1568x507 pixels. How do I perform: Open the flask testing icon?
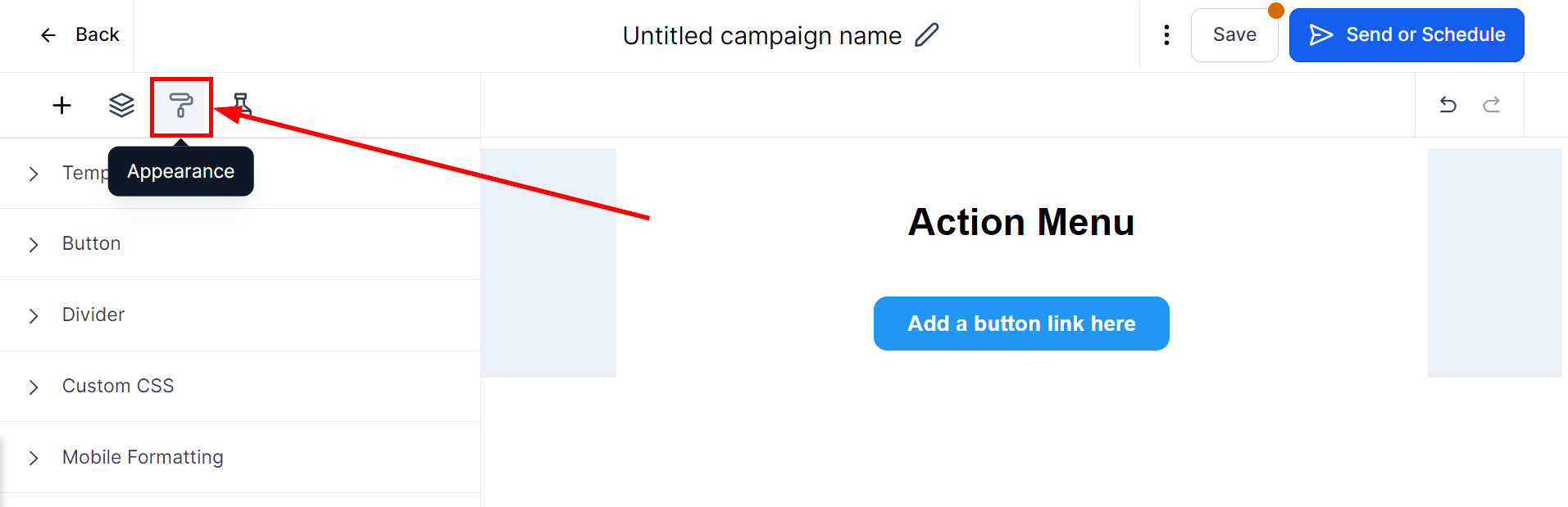(x=242, y=104)
